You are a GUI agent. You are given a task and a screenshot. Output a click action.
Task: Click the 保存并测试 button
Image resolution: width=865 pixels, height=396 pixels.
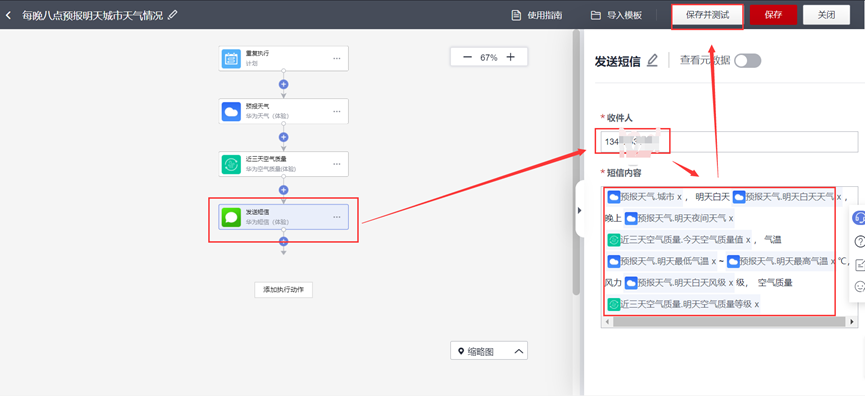[707, 15]
